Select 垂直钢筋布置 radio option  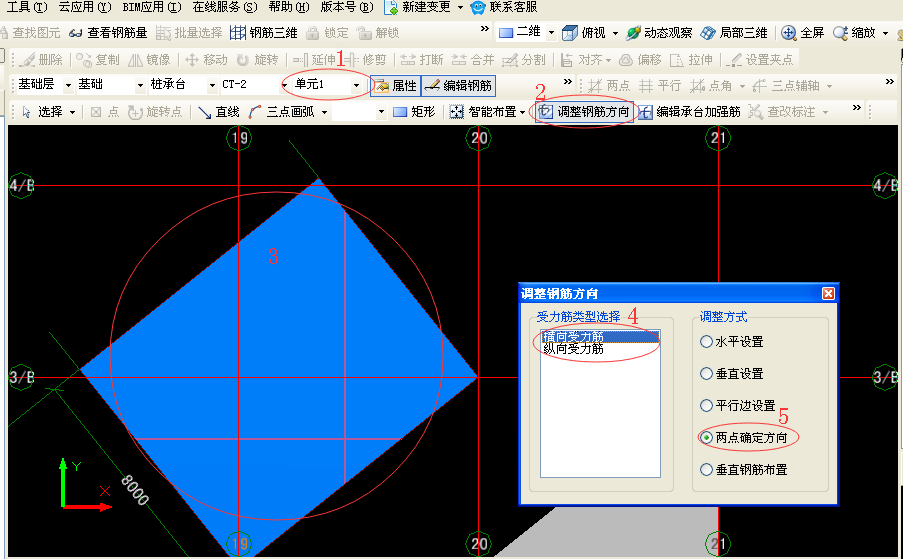pyautogui.click(x=706, y=470)
